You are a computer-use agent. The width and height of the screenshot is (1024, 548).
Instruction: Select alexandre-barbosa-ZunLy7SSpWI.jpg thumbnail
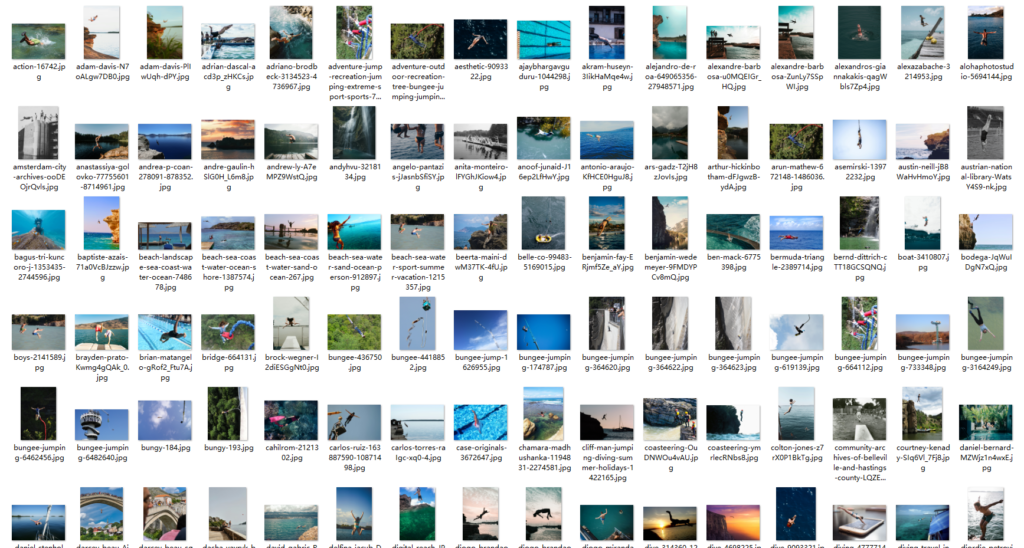[x=797, y=33]
